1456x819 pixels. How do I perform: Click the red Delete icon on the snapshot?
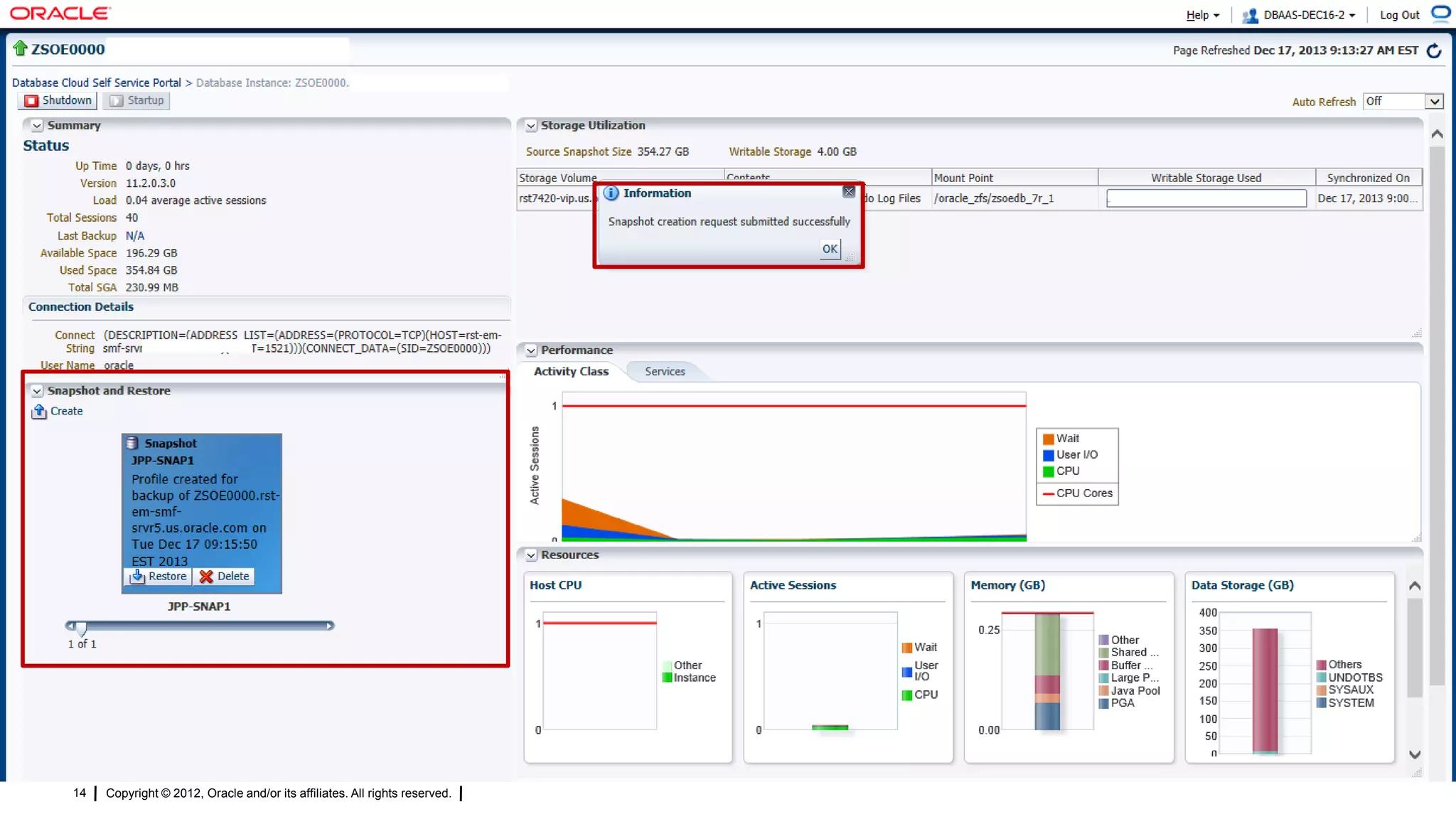(206, 577)
